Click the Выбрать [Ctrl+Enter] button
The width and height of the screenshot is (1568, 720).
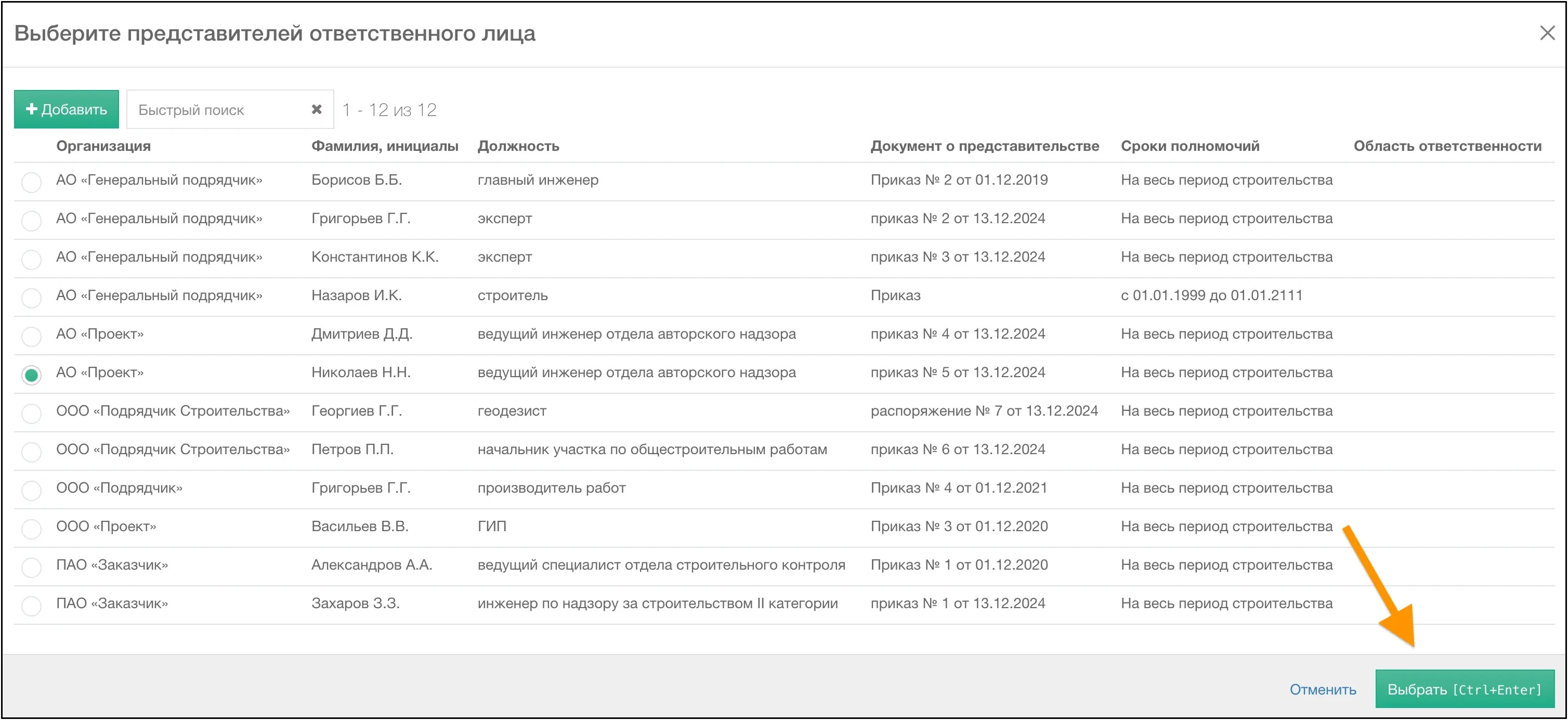1464,689
